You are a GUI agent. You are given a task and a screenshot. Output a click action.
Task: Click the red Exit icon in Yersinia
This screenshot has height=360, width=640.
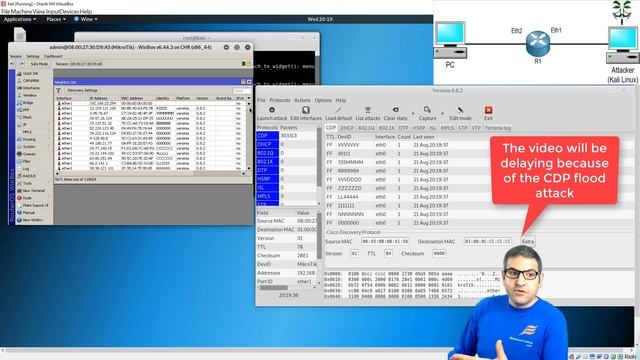[x=488, y=110]
